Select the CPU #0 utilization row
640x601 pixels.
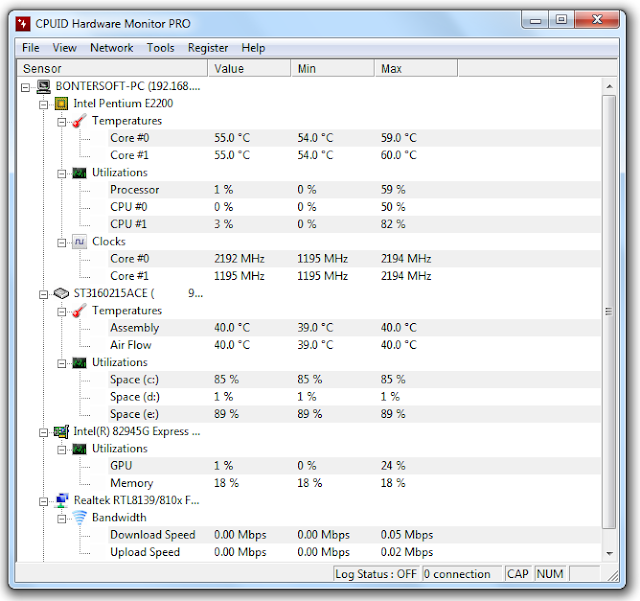[354, 207]
